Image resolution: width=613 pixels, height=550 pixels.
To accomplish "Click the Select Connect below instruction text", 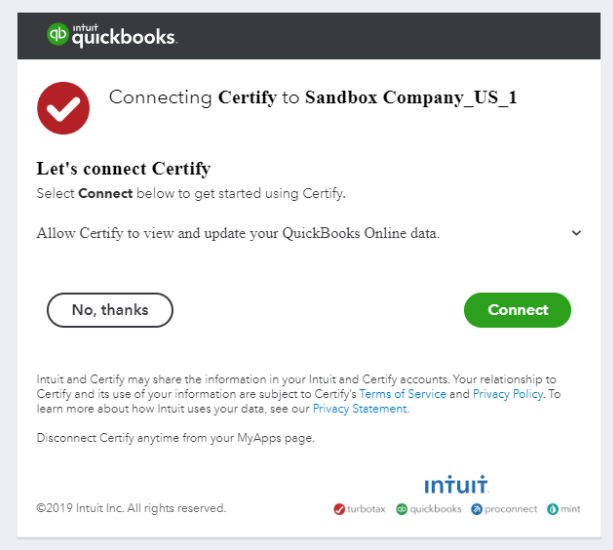I will pos(191,193).
